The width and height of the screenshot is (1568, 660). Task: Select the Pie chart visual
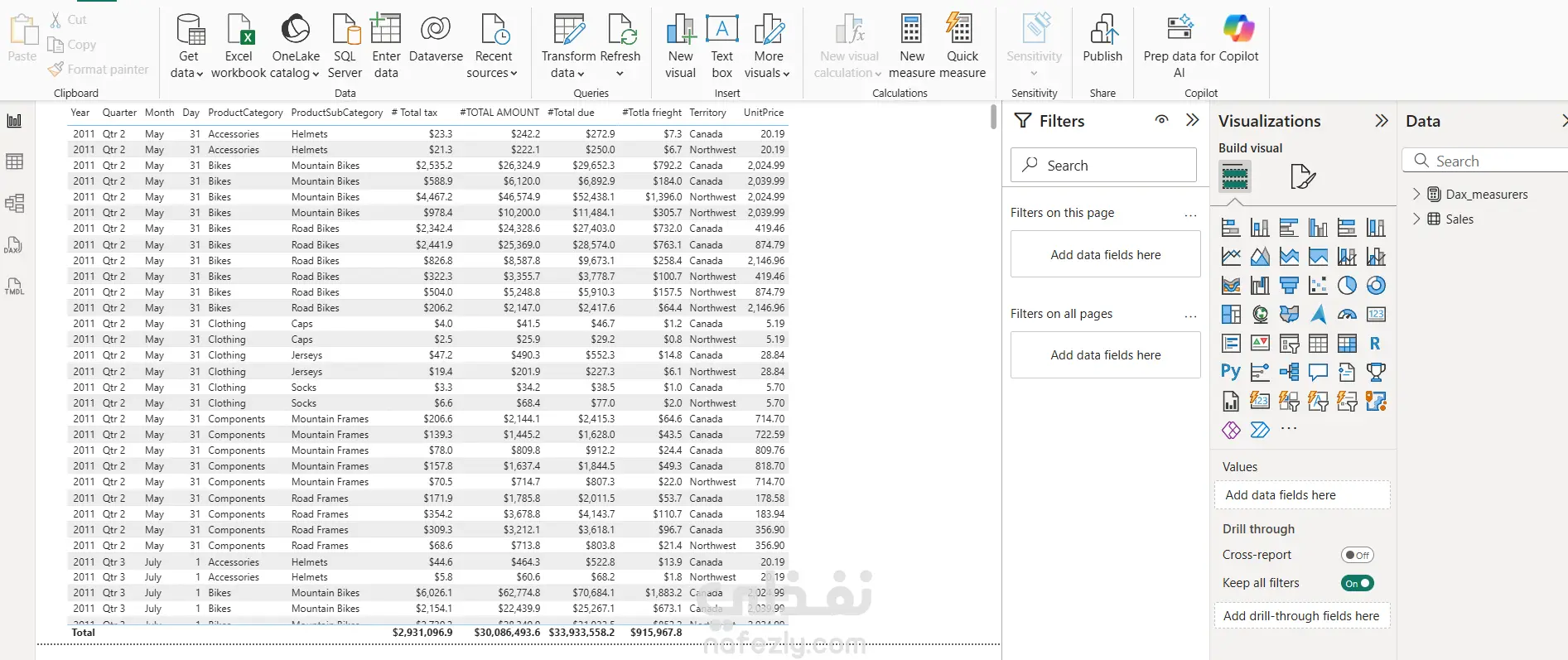(1347, 286)
